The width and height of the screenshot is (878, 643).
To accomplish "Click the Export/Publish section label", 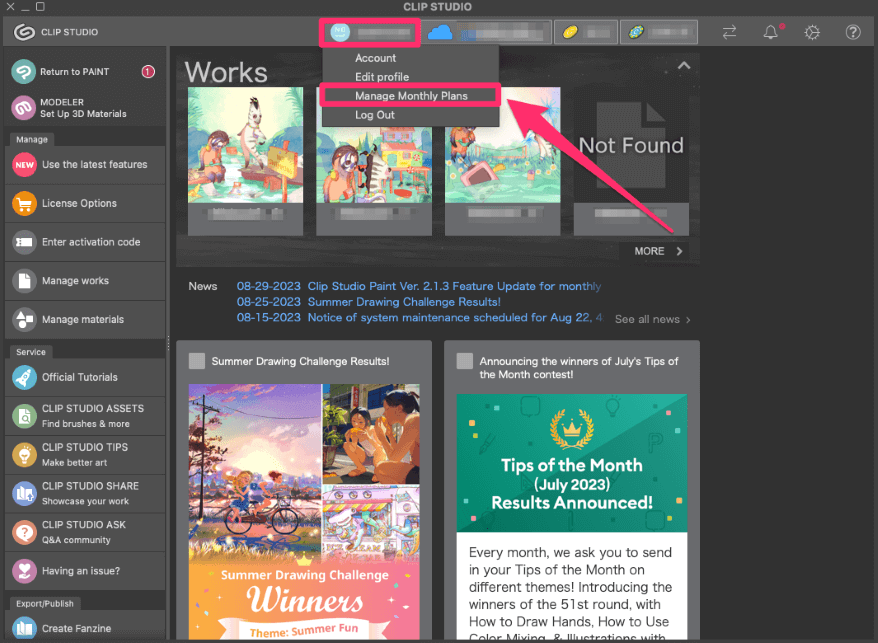I will [x=45, y=603].
